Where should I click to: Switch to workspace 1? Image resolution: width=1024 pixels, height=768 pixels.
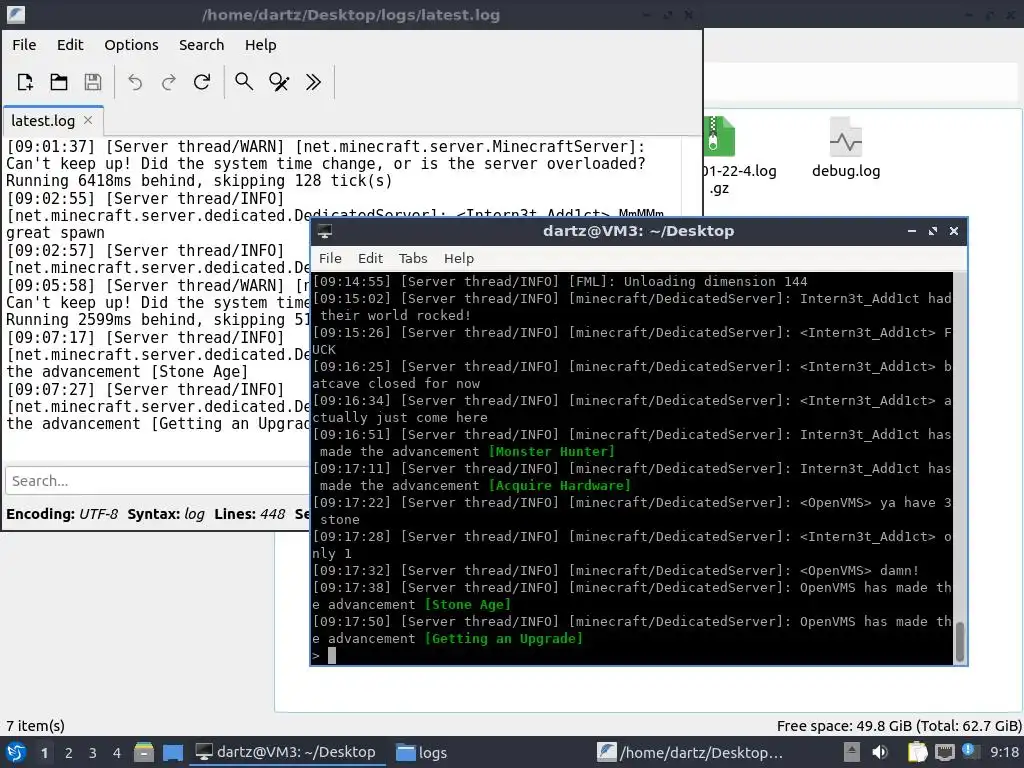(x=44, y=753)
